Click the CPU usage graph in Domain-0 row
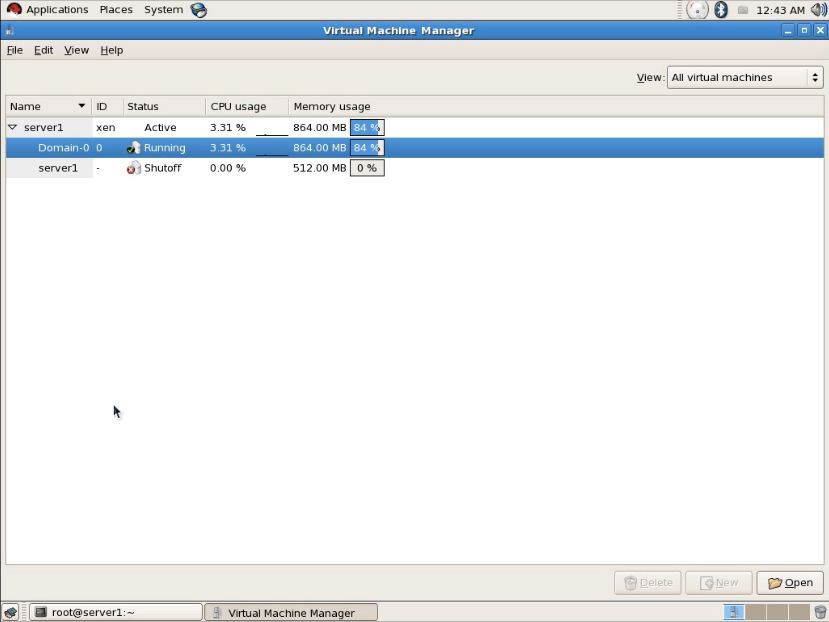Image resolution: width=829 pixels, height=622 pixels. (x=272, y=148)
